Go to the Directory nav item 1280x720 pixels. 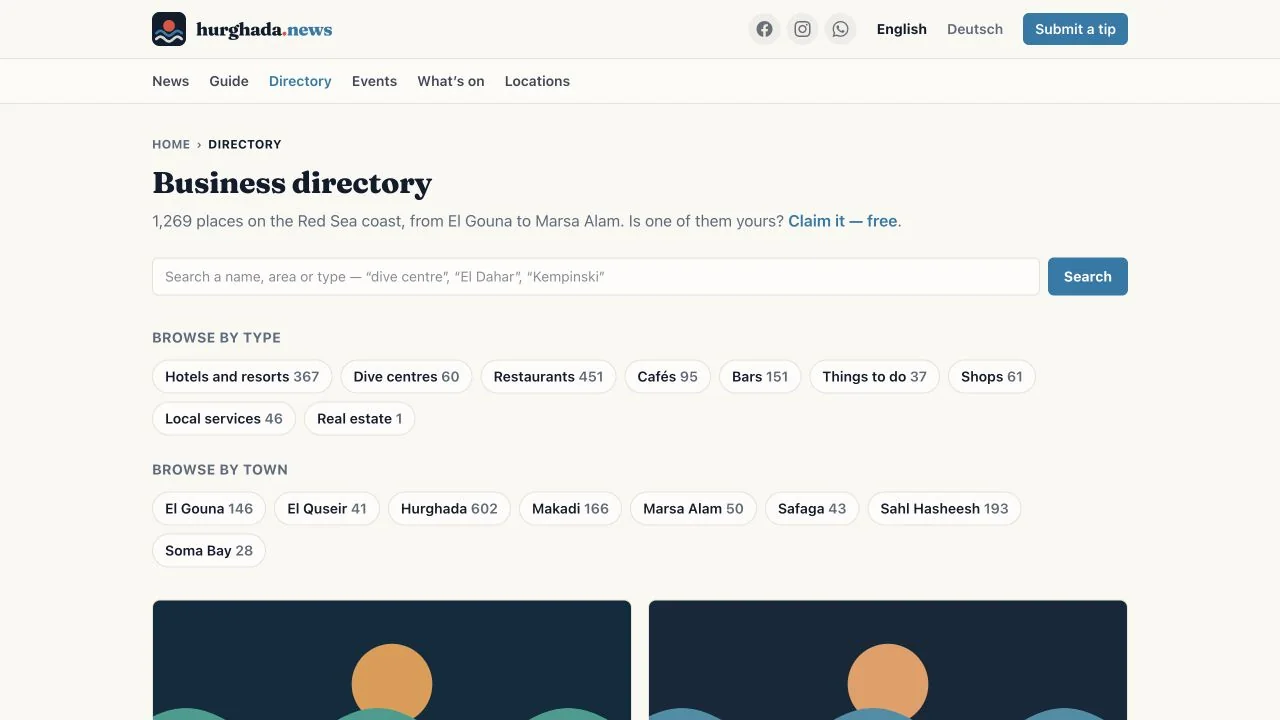point(300,81)
